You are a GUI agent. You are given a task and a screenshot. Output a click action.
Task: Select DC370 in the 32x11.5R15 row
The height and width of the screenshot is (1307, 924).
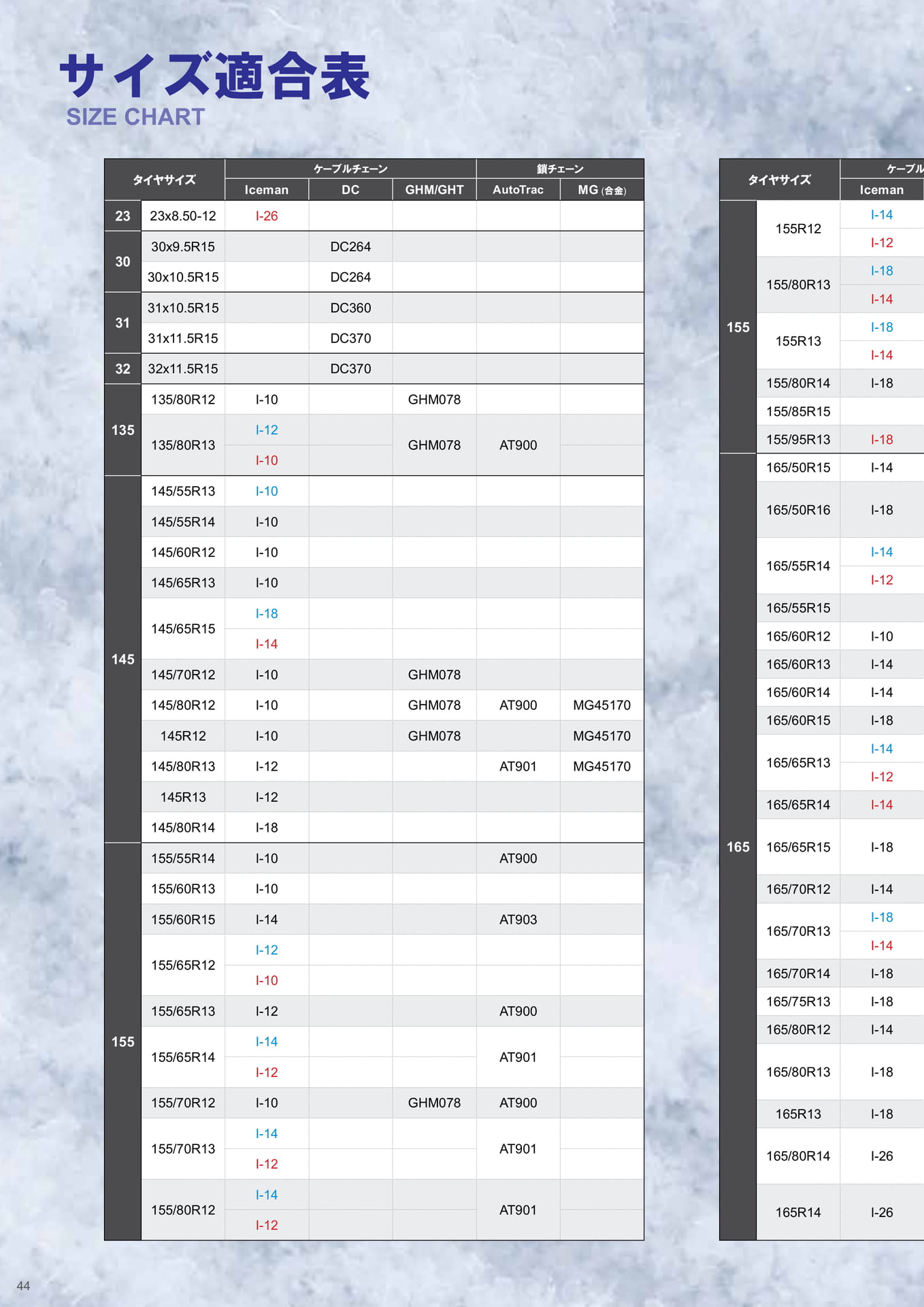click(x=350, y=369)
